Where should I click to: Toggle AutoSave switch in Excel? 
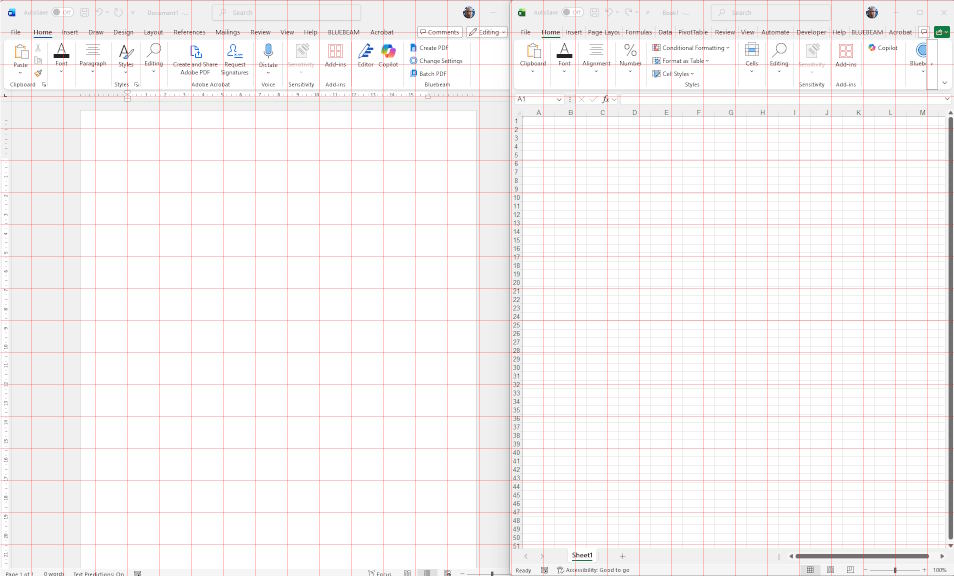pos(572,12)
